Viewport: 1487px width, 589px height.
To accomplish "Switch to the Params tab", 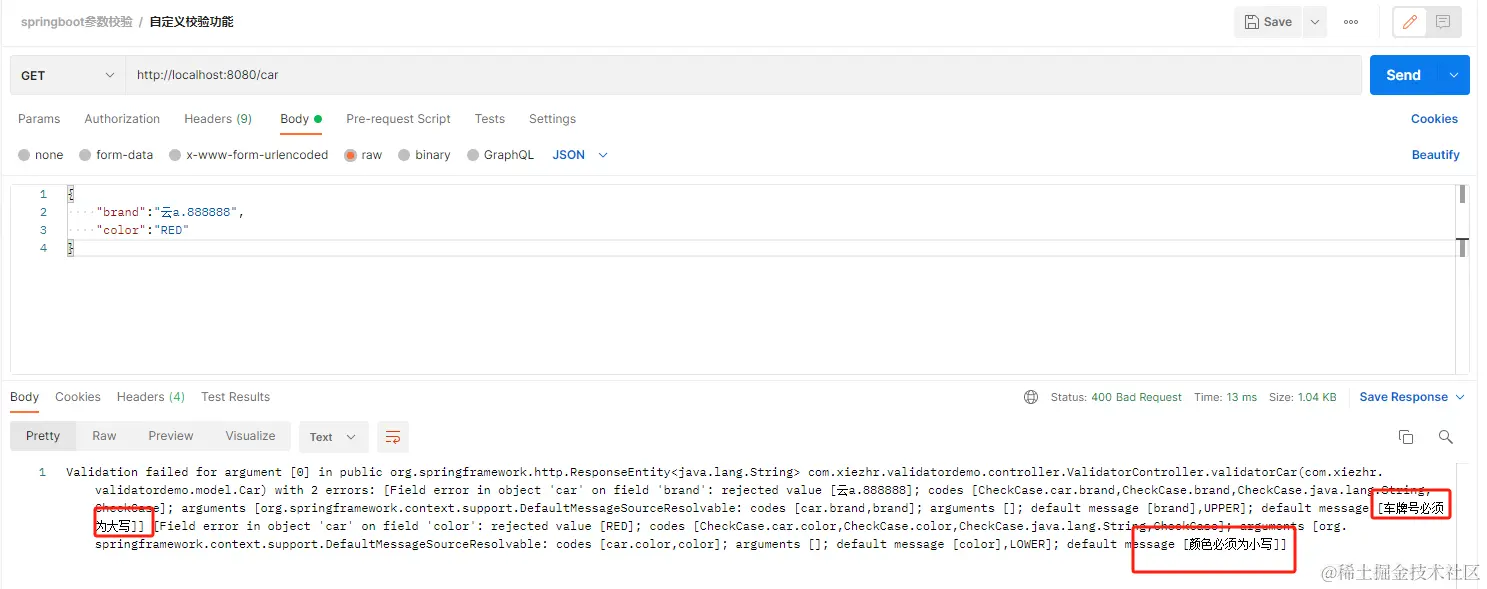I will point(39,119).
